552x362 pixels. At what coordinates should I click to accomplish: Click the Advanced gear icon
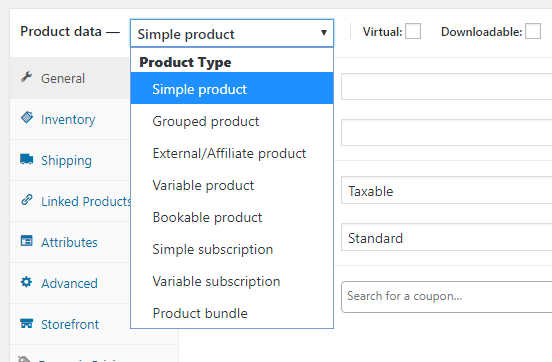(26, 282)
